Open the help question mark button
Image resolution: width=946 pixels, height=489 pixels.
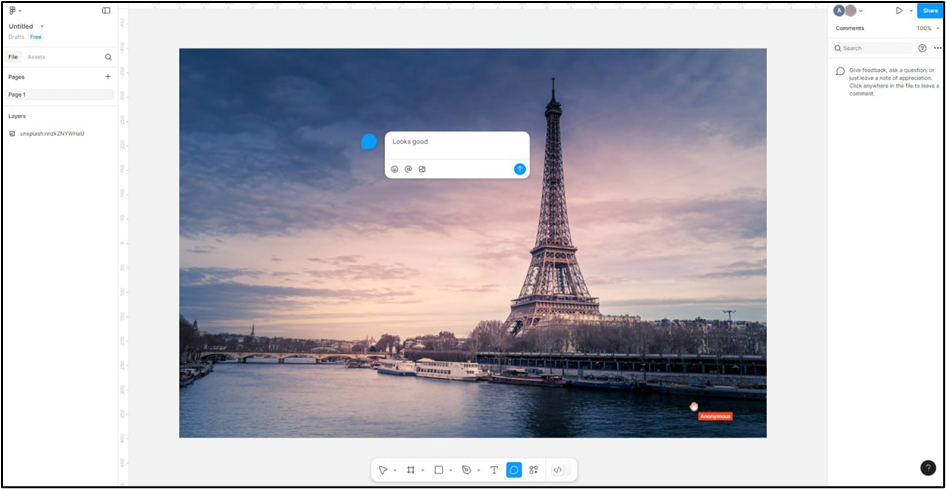[x=928, y=468]
